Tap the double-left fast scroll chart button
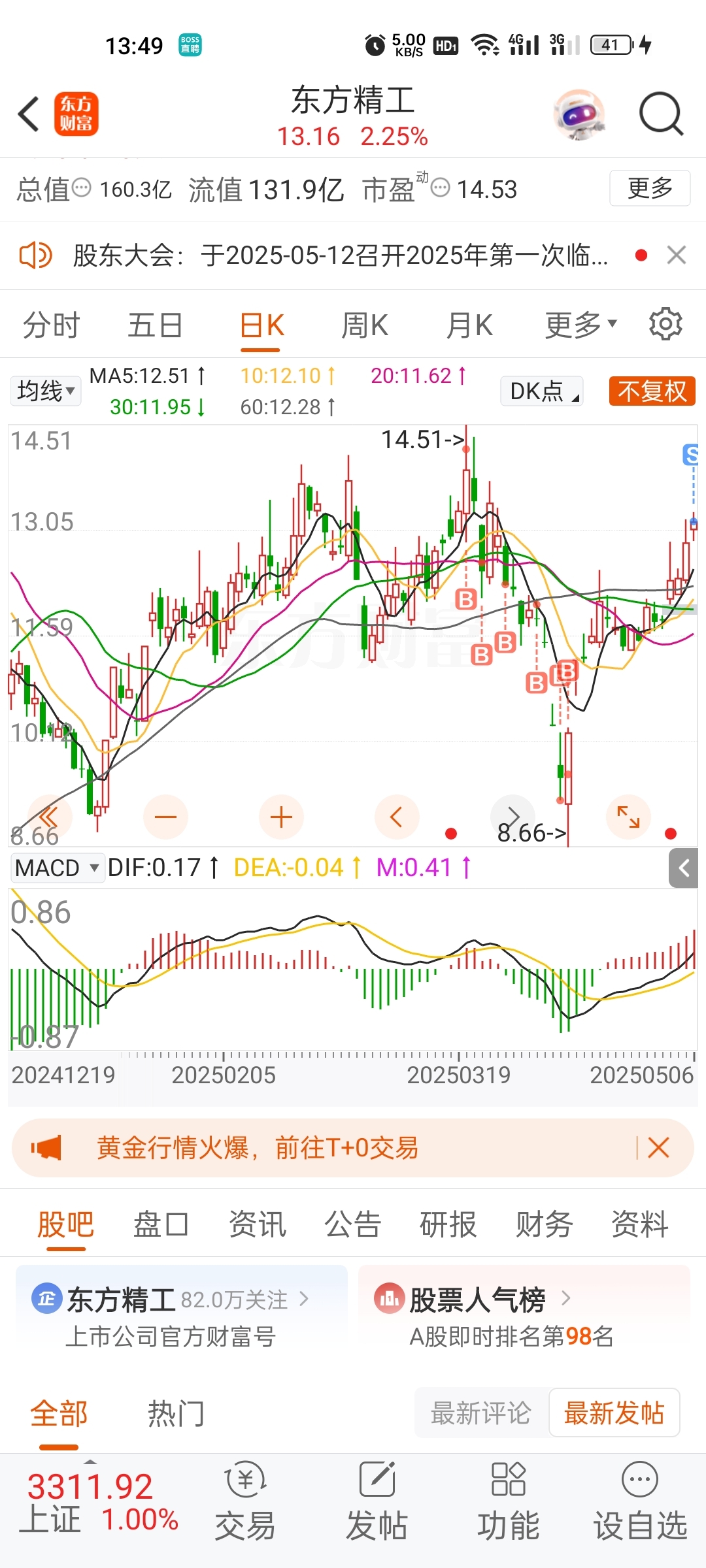The image size is (706, 1568). point(48,817)
